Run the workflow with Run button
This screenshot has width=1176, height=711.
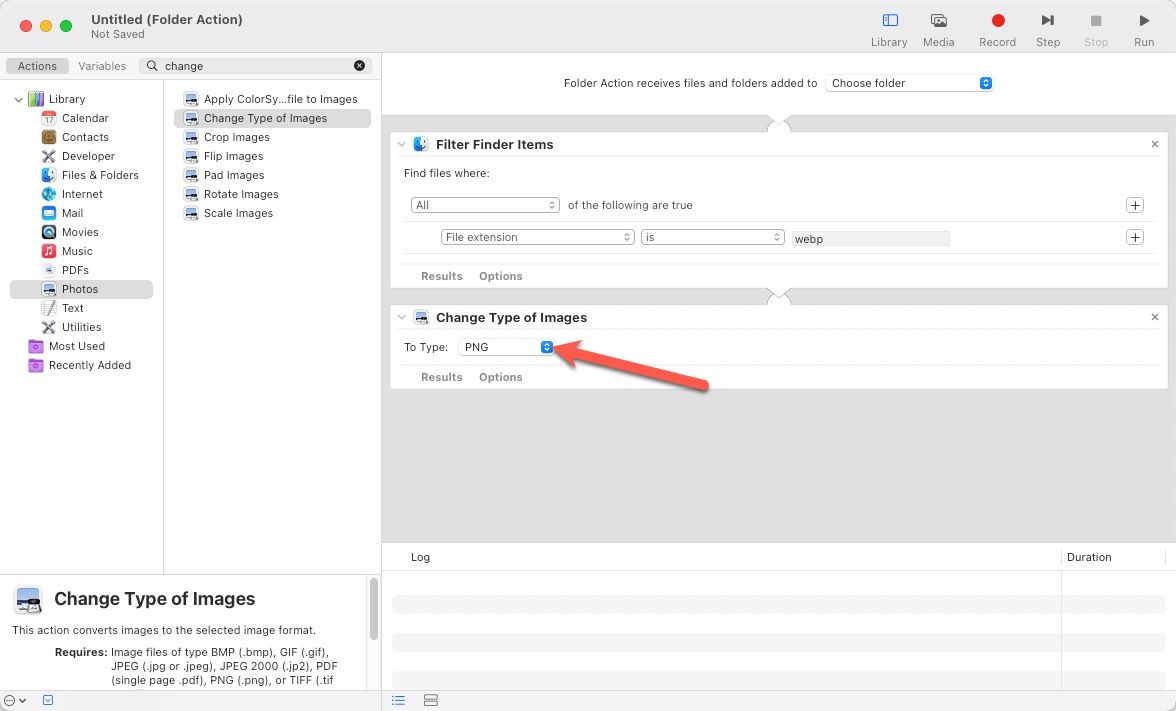[x=1144, y=30]
